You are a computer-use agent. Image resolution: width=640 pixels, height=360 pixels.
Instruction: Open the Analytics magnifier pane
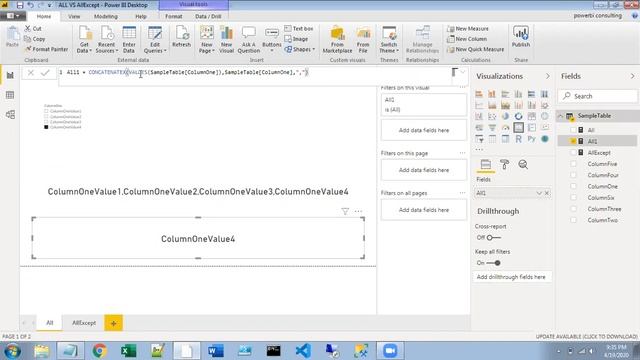click(x=523, y=164)
